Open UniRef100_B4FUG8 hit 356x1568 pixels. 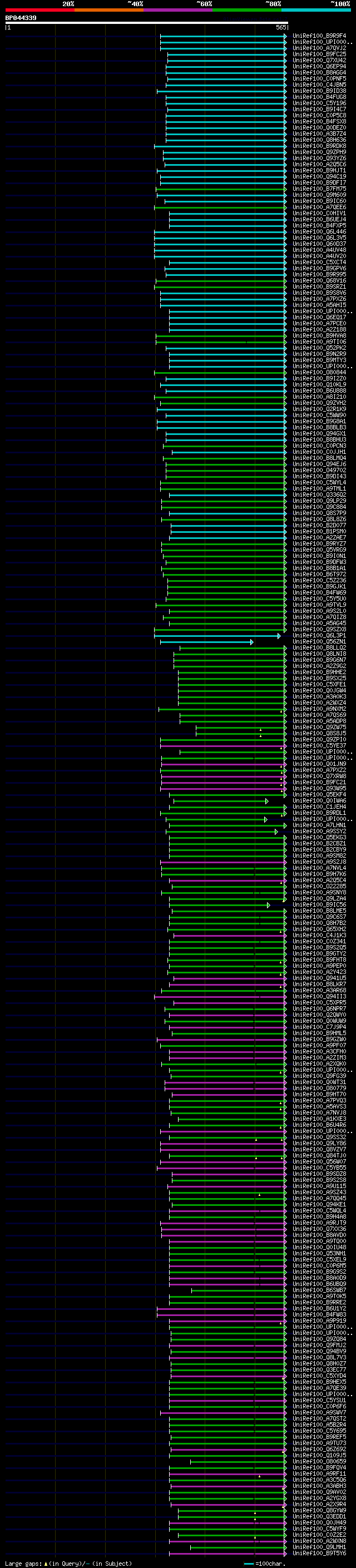pyautogui.click(x=319, y=97)
